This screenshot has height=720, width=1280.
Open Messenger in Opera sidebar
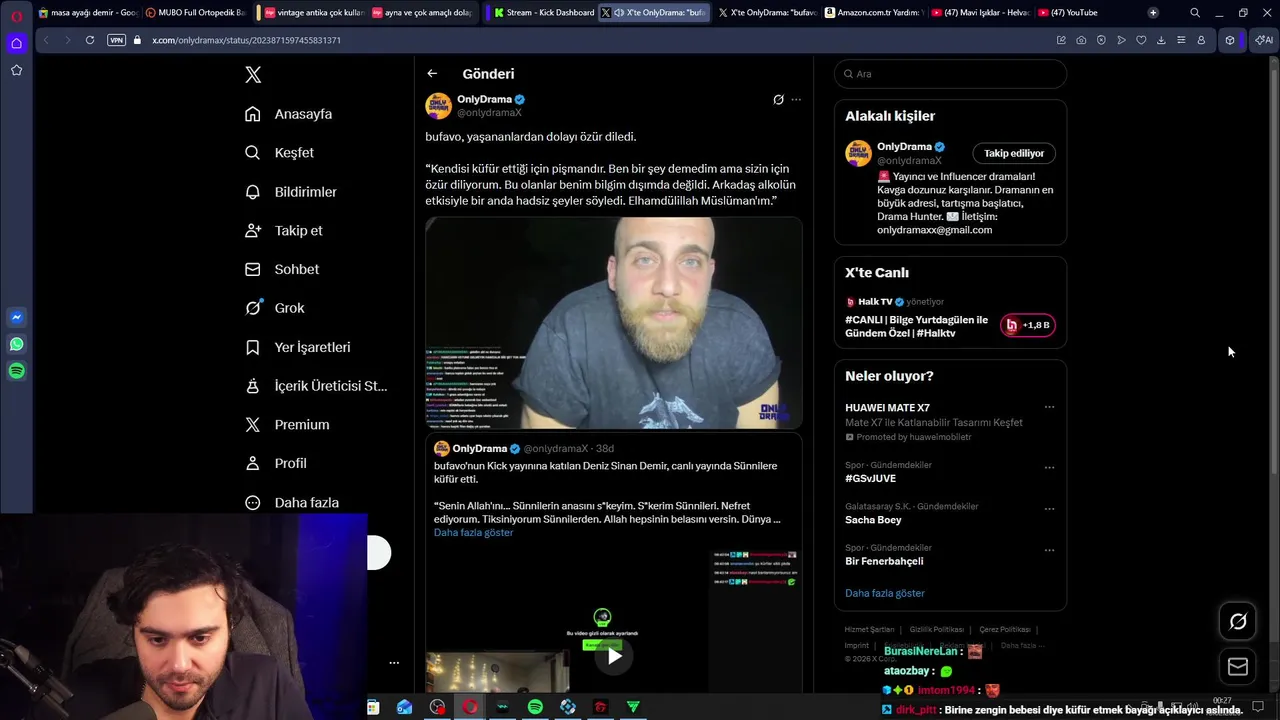16,318
